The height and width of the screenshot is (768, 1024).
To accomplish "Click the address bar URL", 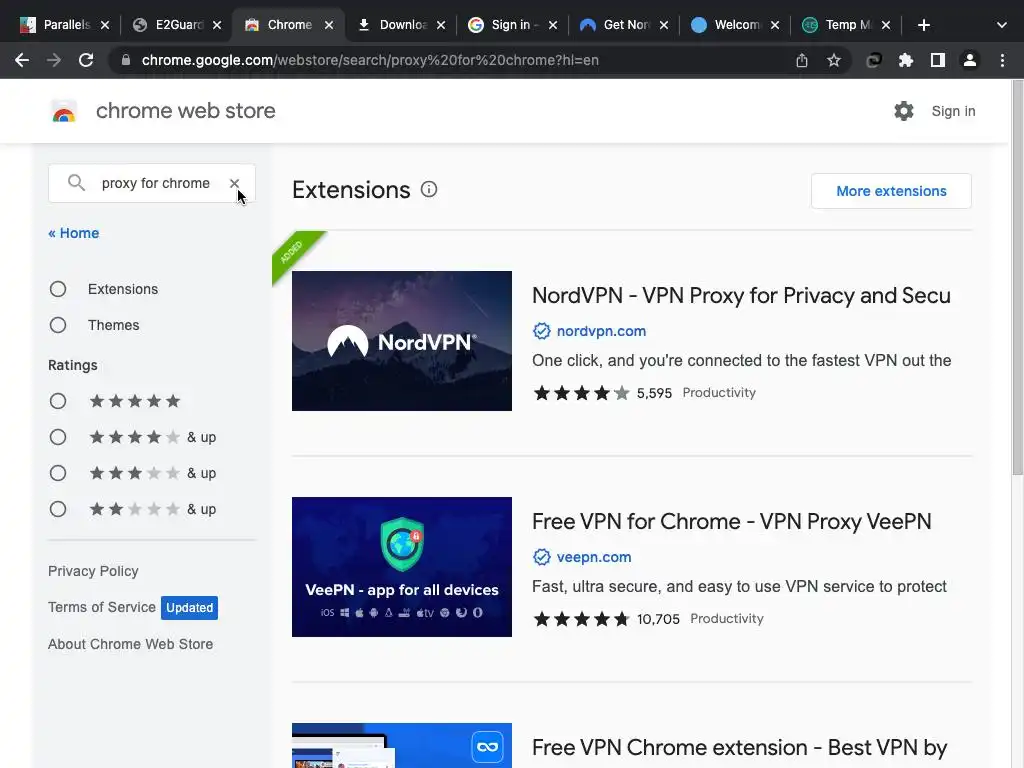I will point(370,60).
